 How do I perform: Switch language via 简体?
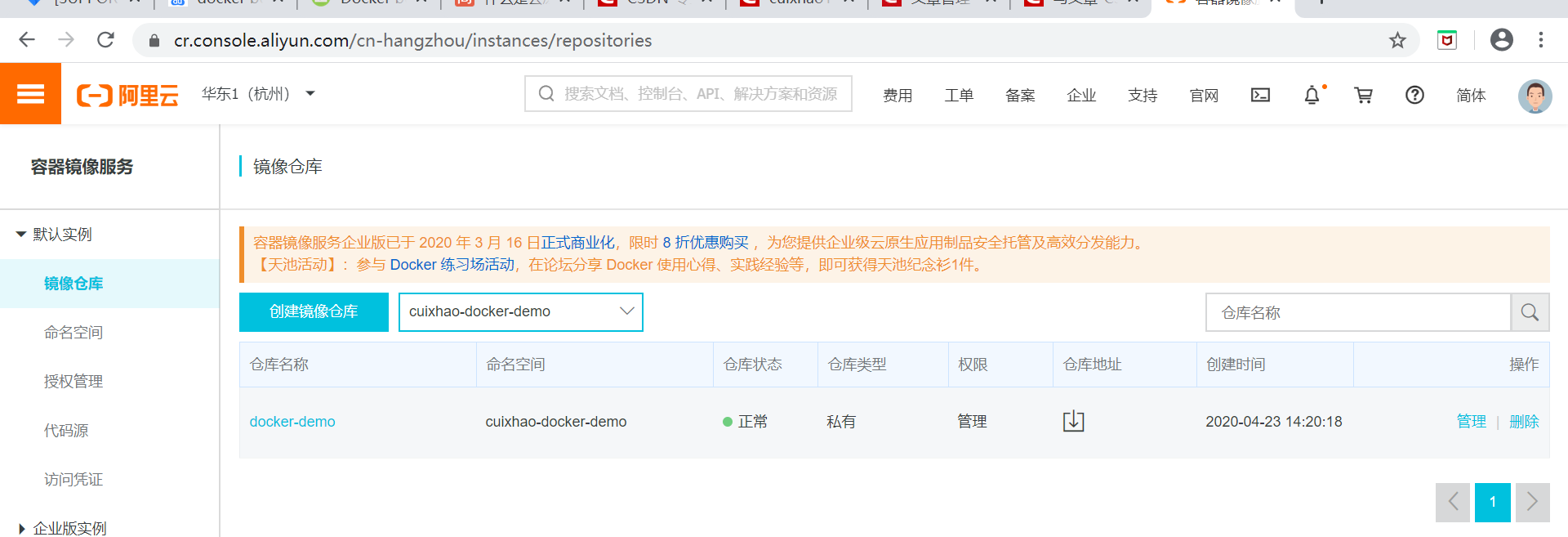pos(1471,96)
